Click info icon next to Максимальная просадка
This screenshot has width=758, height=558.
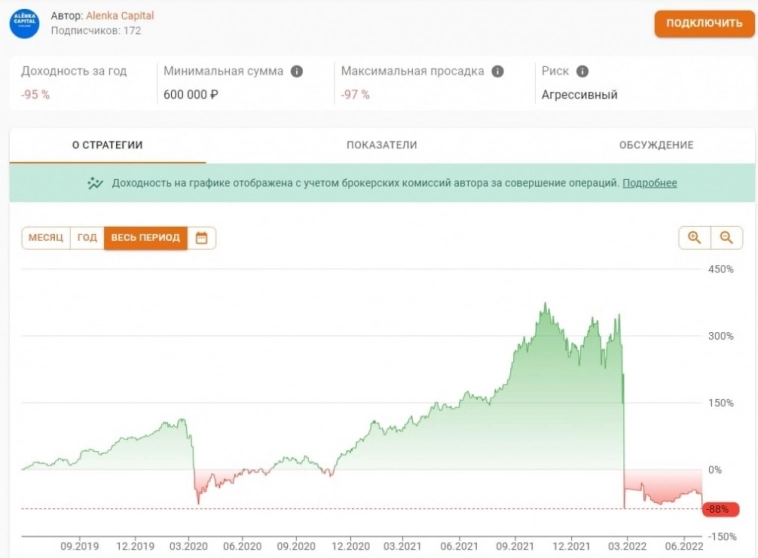498,72
